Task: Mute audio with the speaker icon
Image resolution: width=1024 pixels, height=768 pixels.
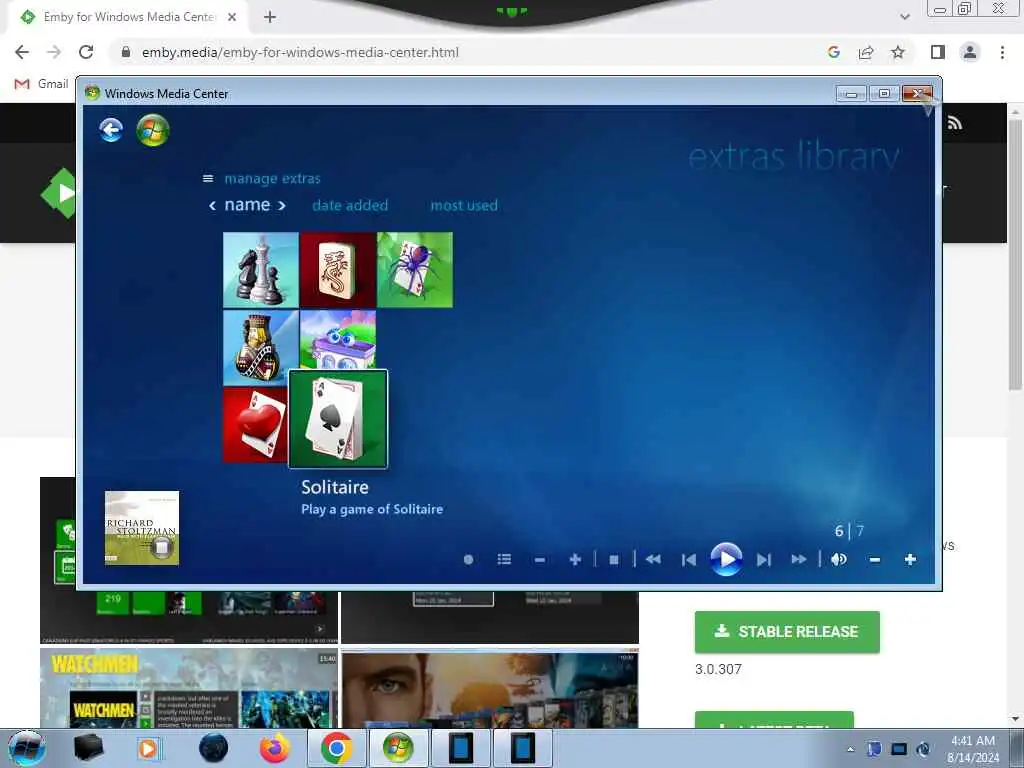Action: point(839,560)
